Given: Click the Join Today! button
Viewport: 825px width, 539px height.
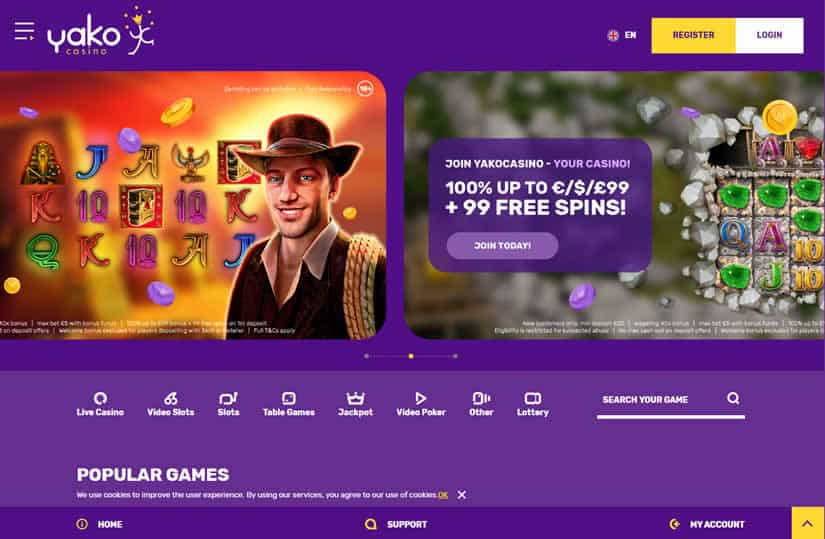Looking at the screenshot, I should pyautogui.click(x=502, y=246).
